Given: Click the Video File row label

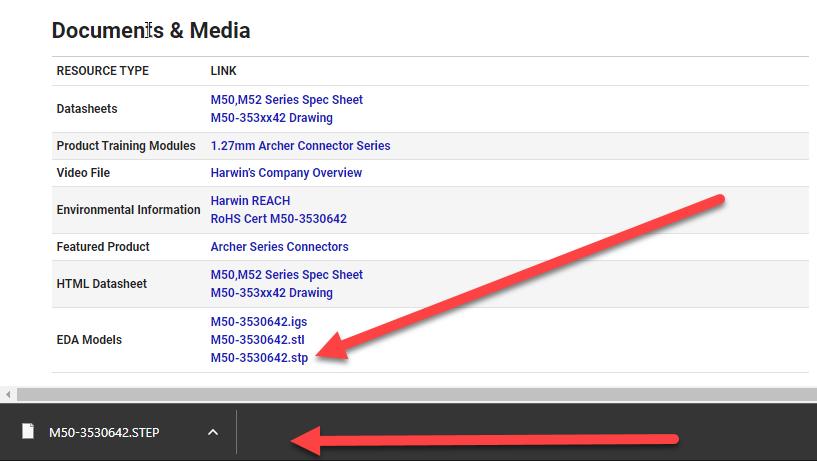Looking at the screenshot, I should (83, 173).
